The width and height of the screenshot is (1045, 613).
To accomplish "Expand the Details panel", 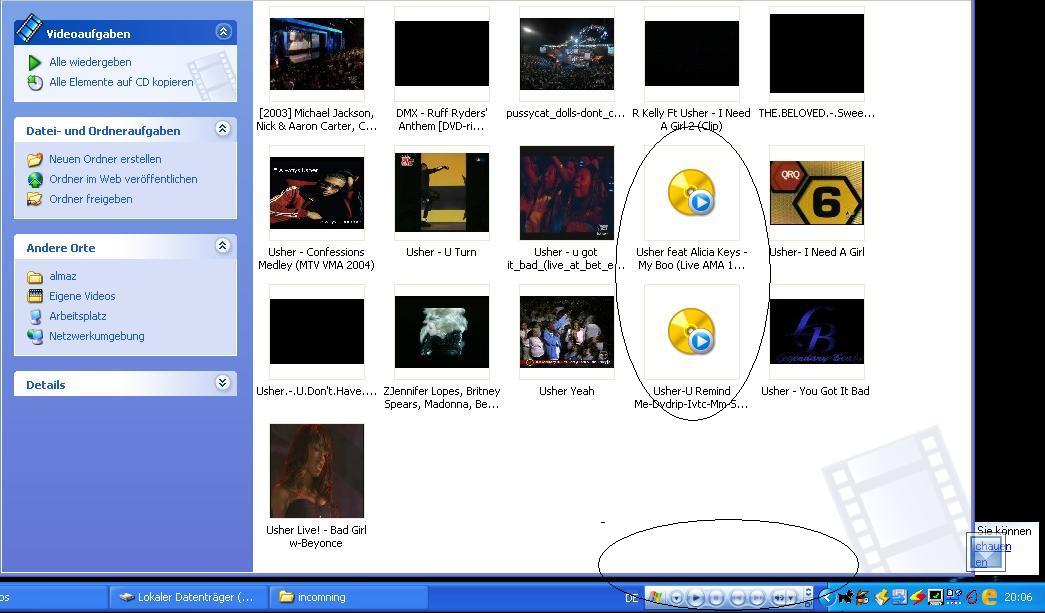I will point(223,382).
